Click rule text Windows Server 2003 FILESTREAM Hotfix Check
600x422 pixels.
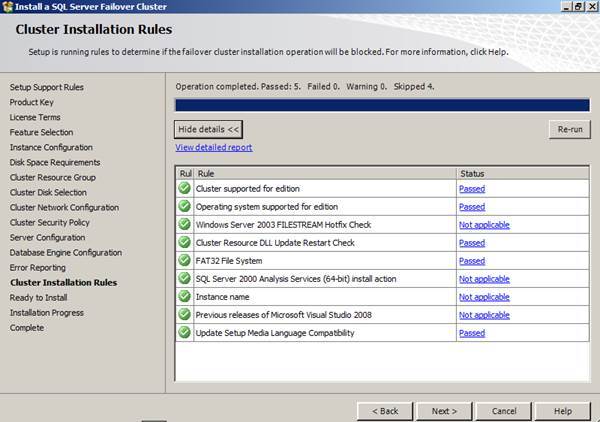pos(283,225)
